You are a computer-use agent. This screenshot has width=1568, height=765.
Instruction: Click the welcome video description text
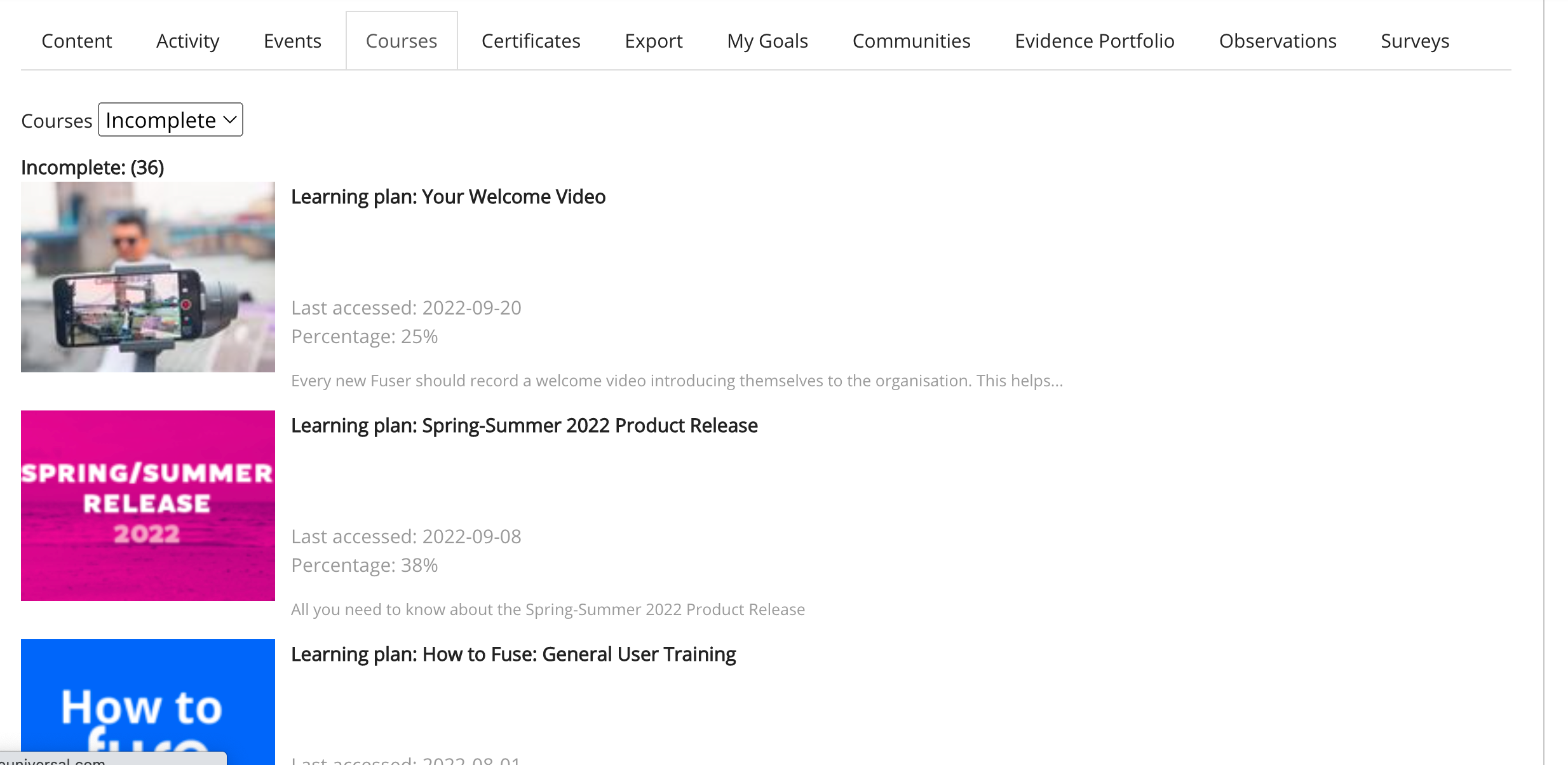click(677, 381)
